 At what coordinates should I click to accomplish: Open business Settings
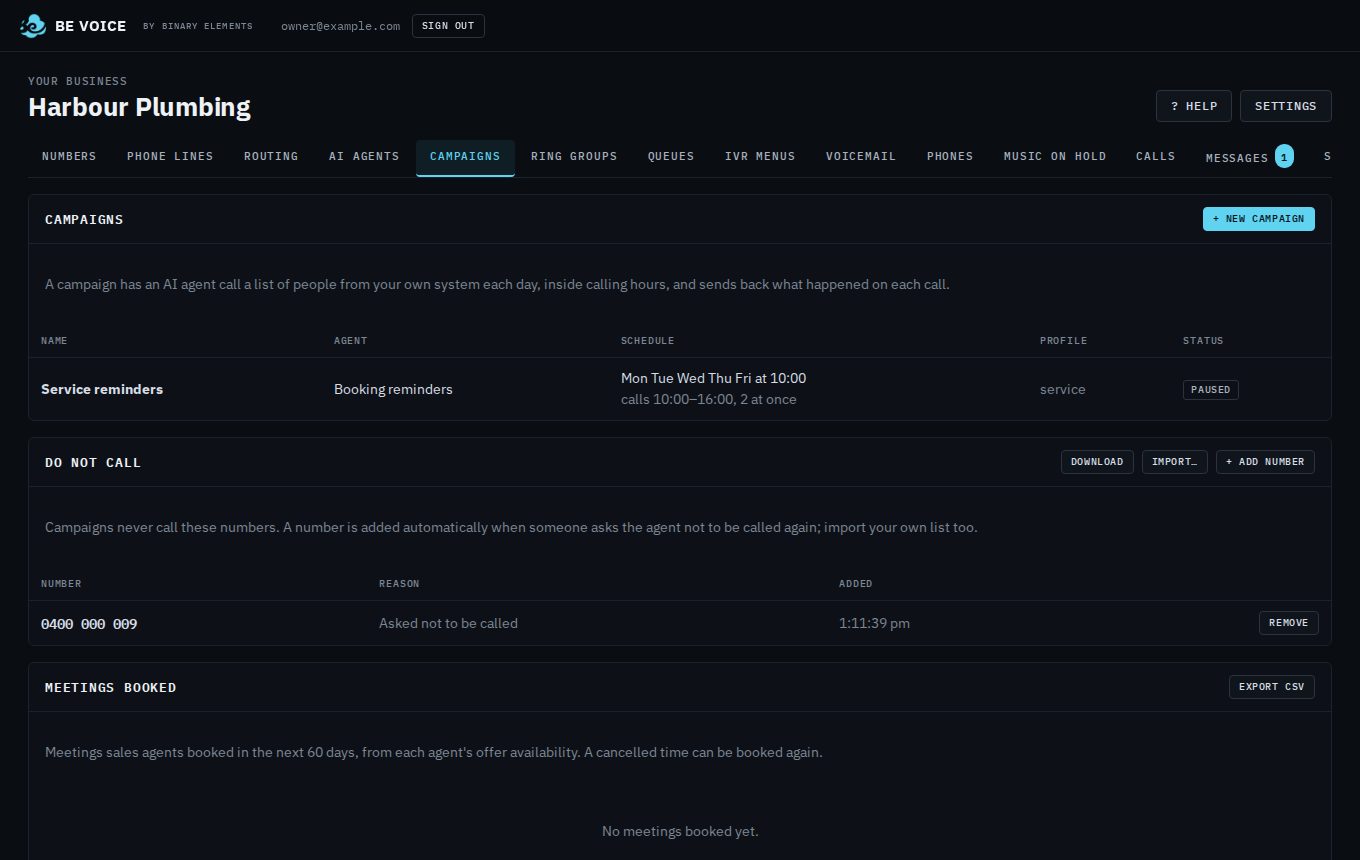tap(1286, 106)
